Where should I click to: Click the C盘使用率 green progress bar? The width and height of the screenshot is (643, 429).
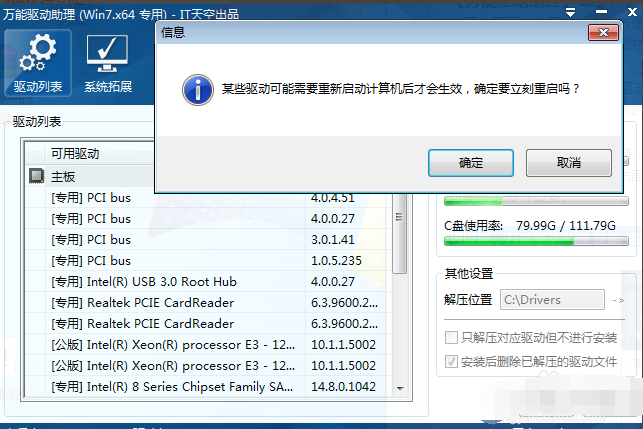[x=536, y=242]
